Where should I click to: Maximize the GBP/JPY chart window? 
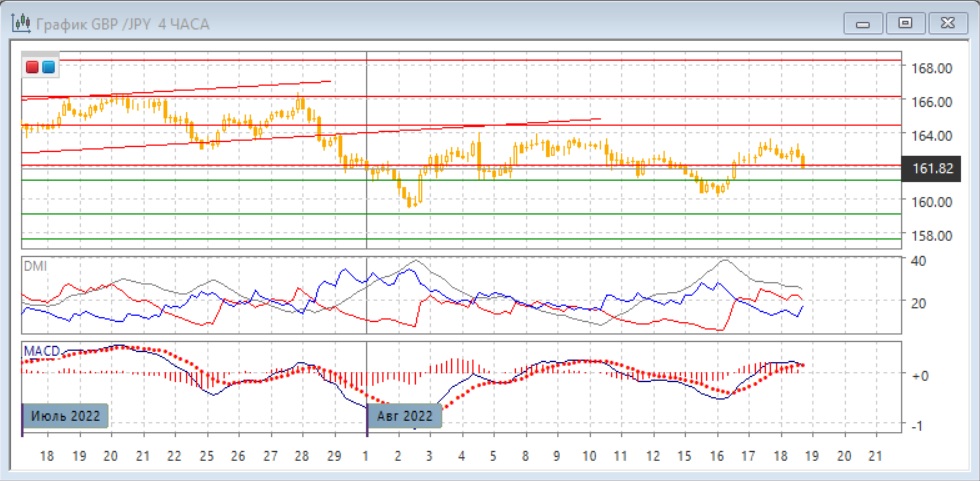point(905,22)
